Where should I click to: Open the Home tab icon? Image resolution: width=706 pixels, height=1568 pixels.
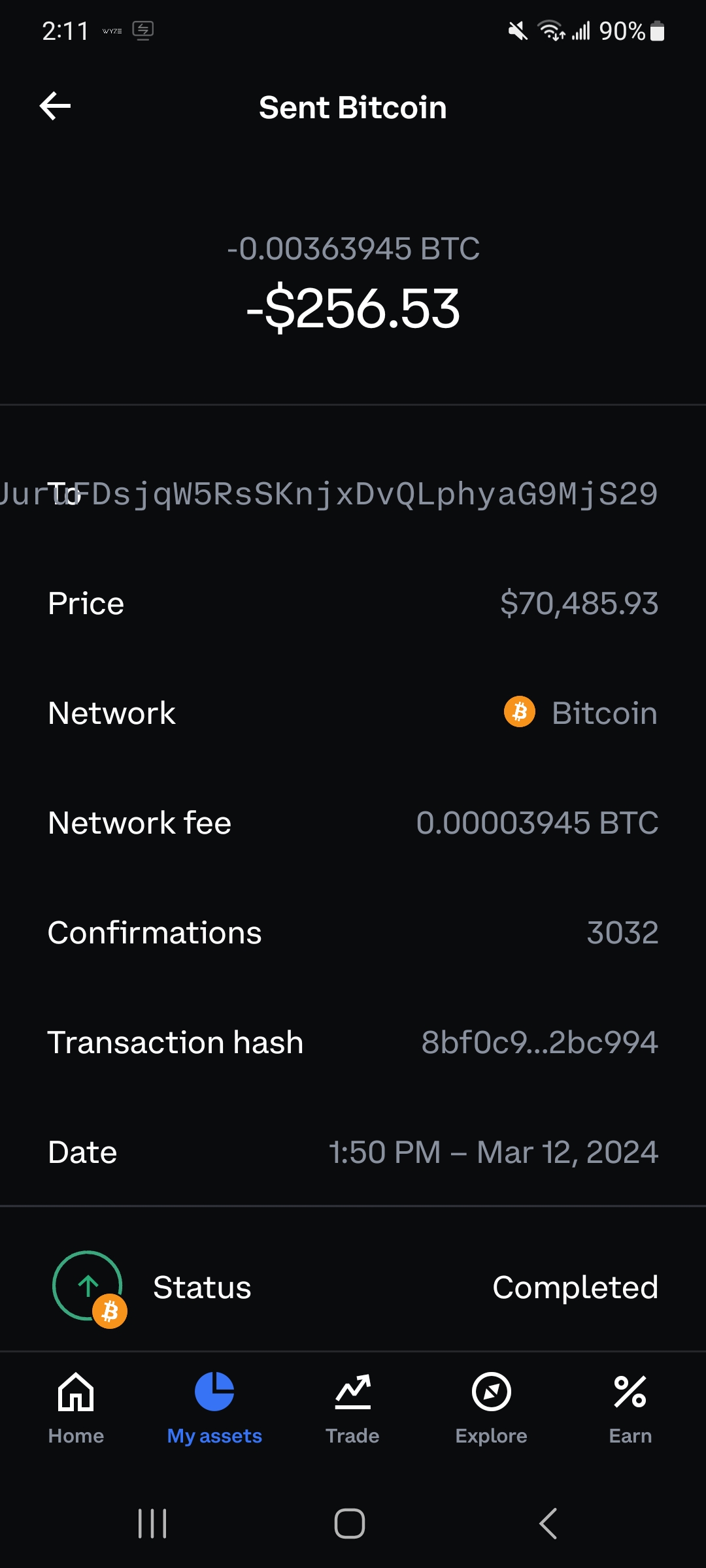pos(76,1392)
